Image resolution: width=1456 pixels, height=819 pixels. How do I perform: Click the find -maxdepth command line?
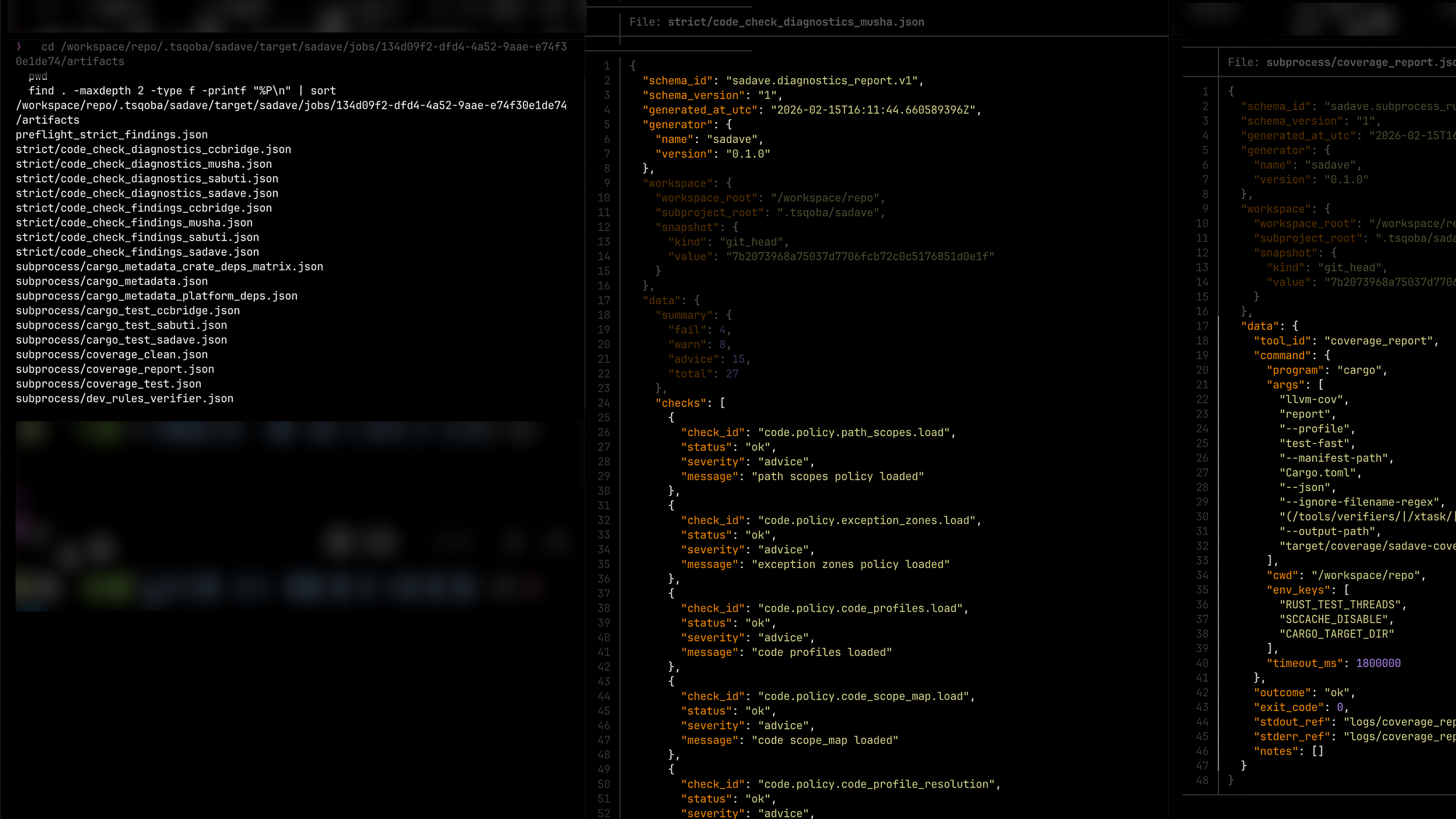[x=182, y=91]
